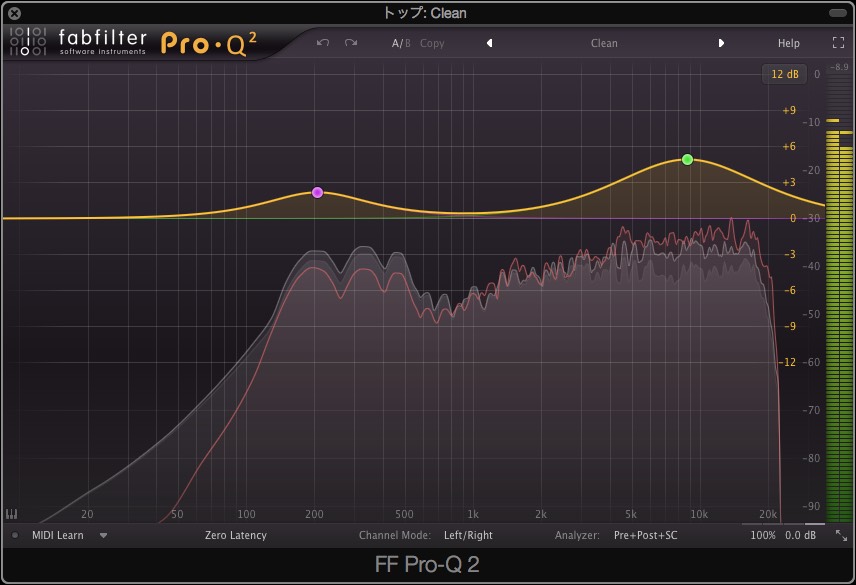
Task: Select the purple EQ band node
Action: 317,192
